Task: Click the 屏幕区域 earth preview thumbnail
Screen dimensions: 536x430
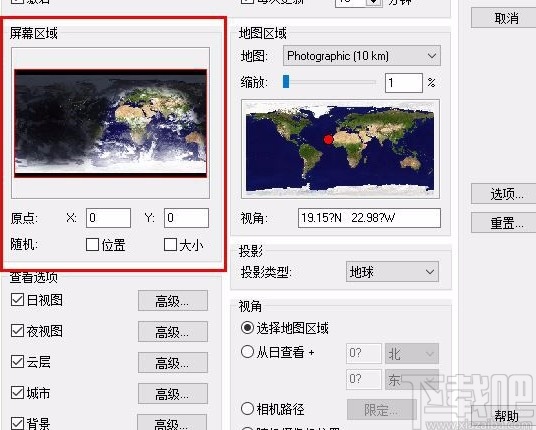Action: (110, 123)
